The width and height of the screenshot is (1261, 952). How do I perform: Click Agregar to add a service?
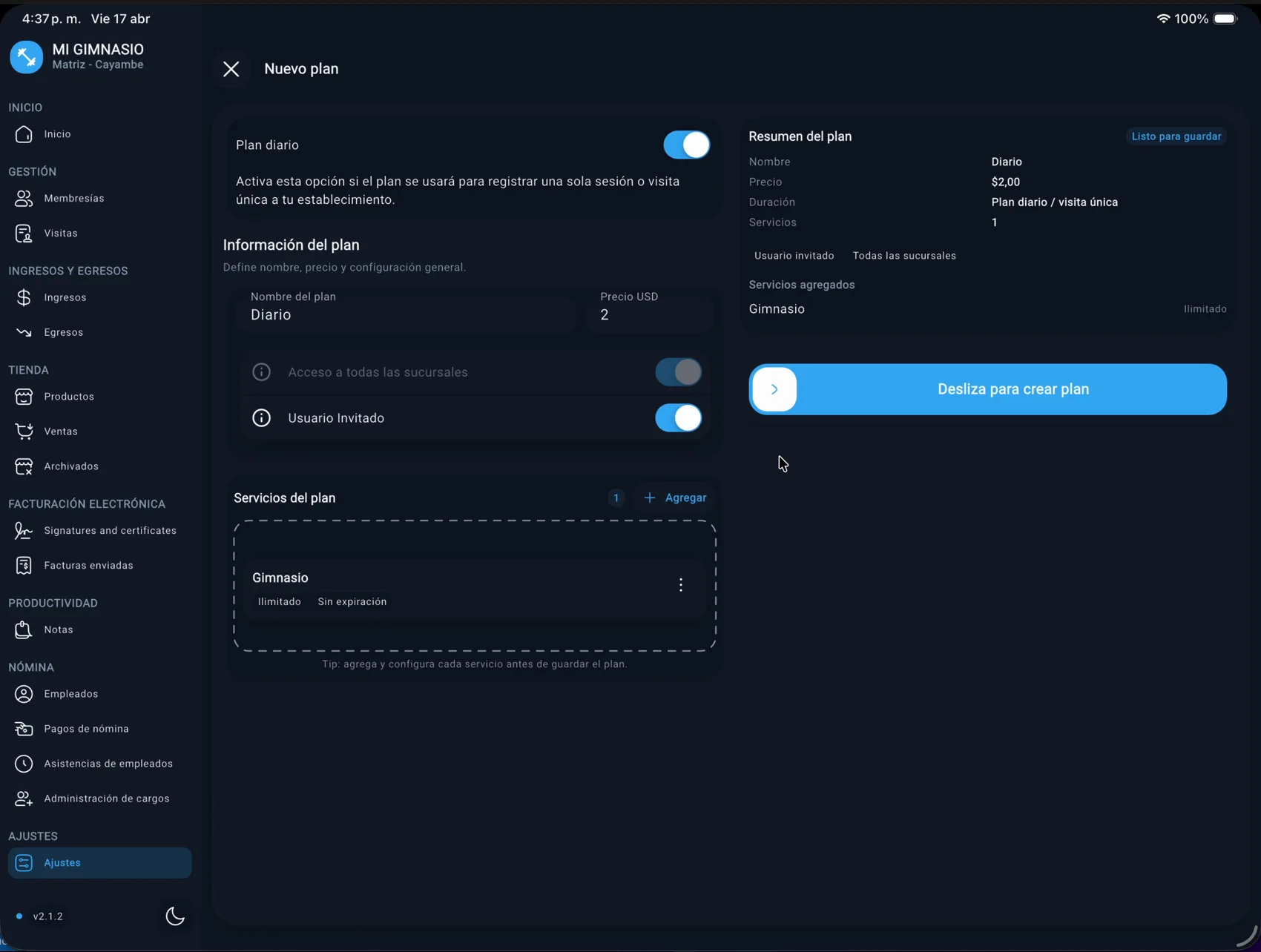point(675,498)
